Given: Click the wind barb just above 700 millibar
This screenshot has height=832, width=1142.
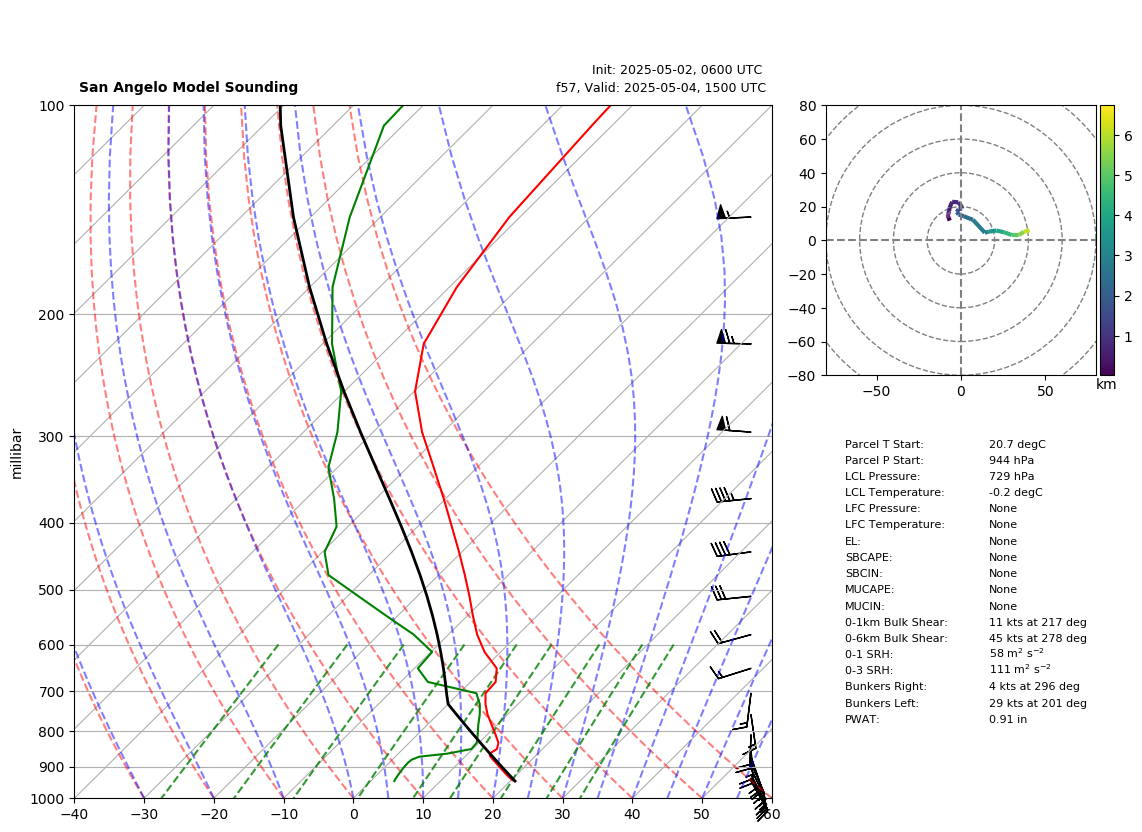Looking at the screenshot, I should click(x=731, y=673).
